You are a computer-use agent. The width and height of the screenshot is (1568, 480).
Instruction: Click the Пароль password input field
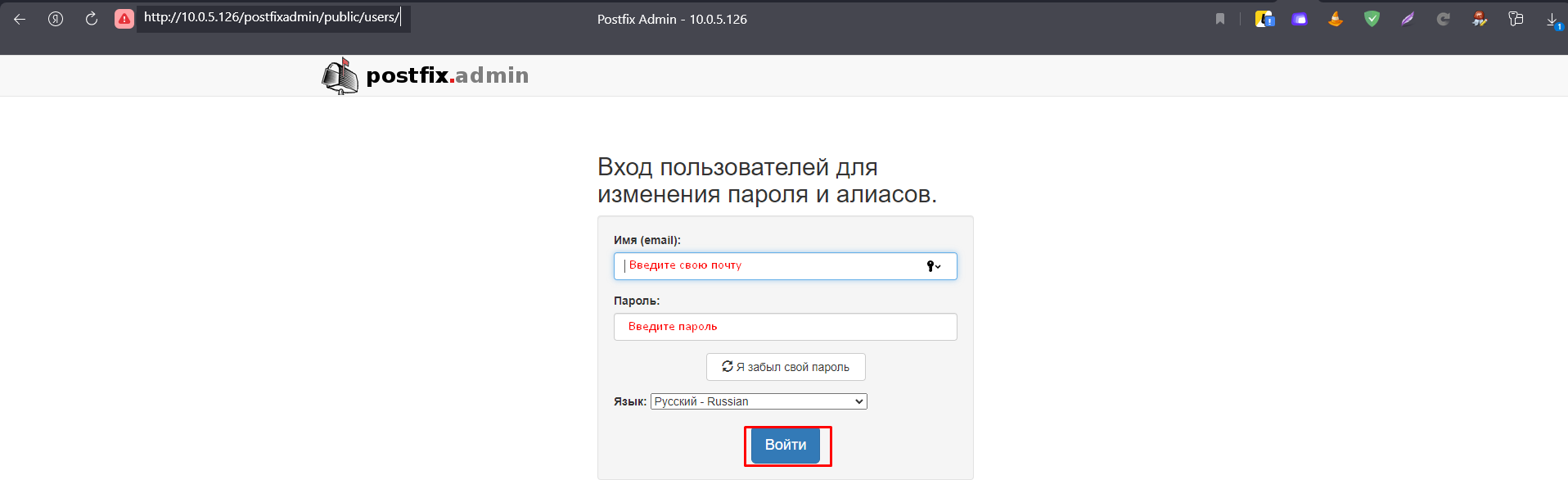[786, 327]
